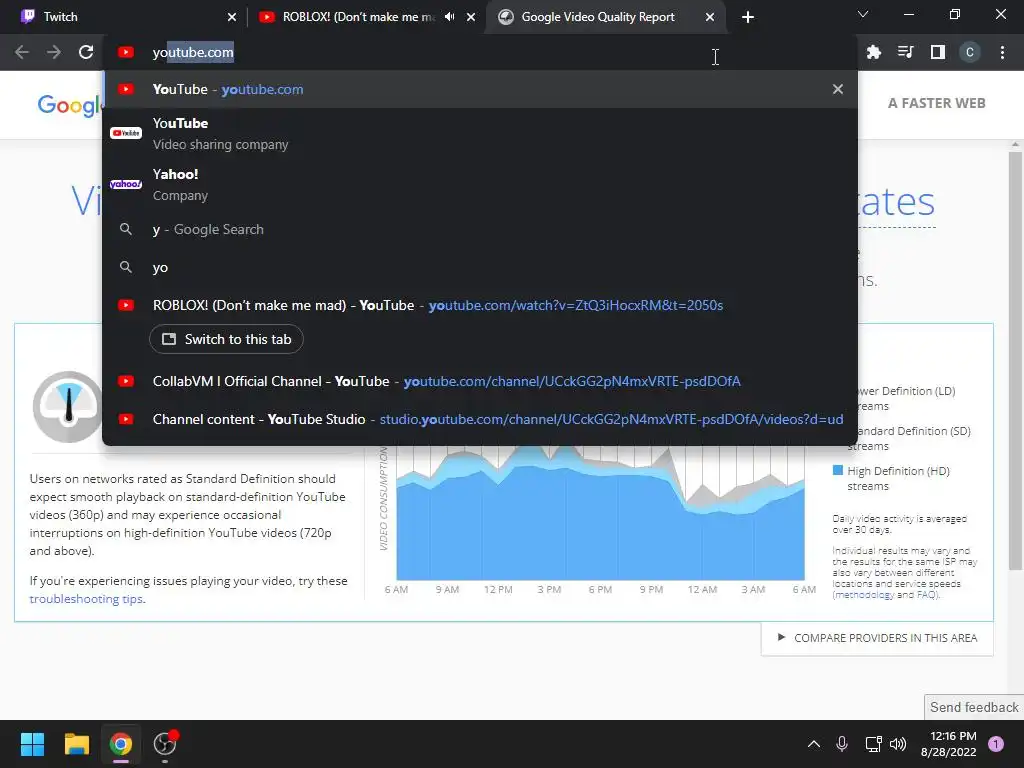
Task: Close the ROBLOX tab
Action: click(471, 17)
